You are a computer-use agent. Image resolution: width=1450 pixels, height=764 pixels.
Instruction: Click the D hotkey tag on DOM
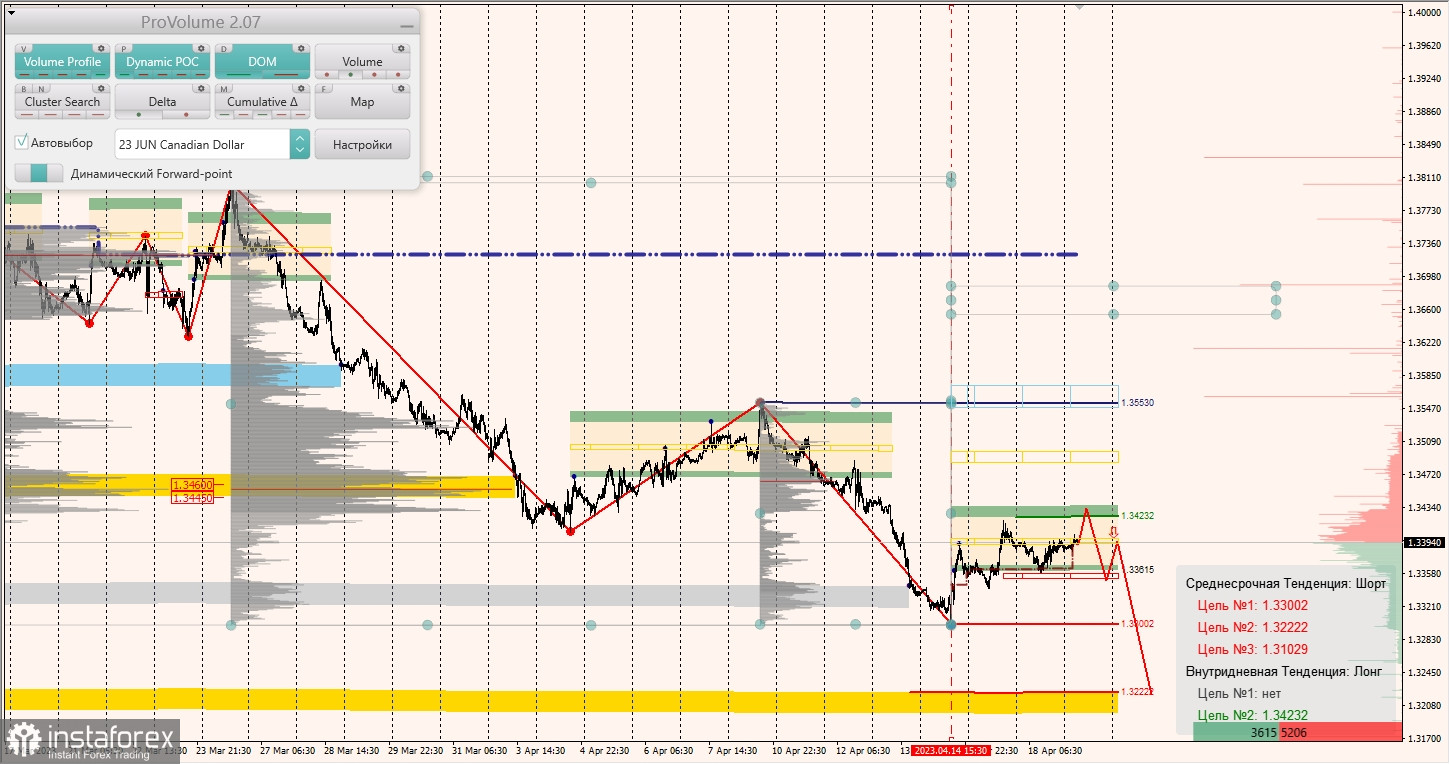pos(224,48)
